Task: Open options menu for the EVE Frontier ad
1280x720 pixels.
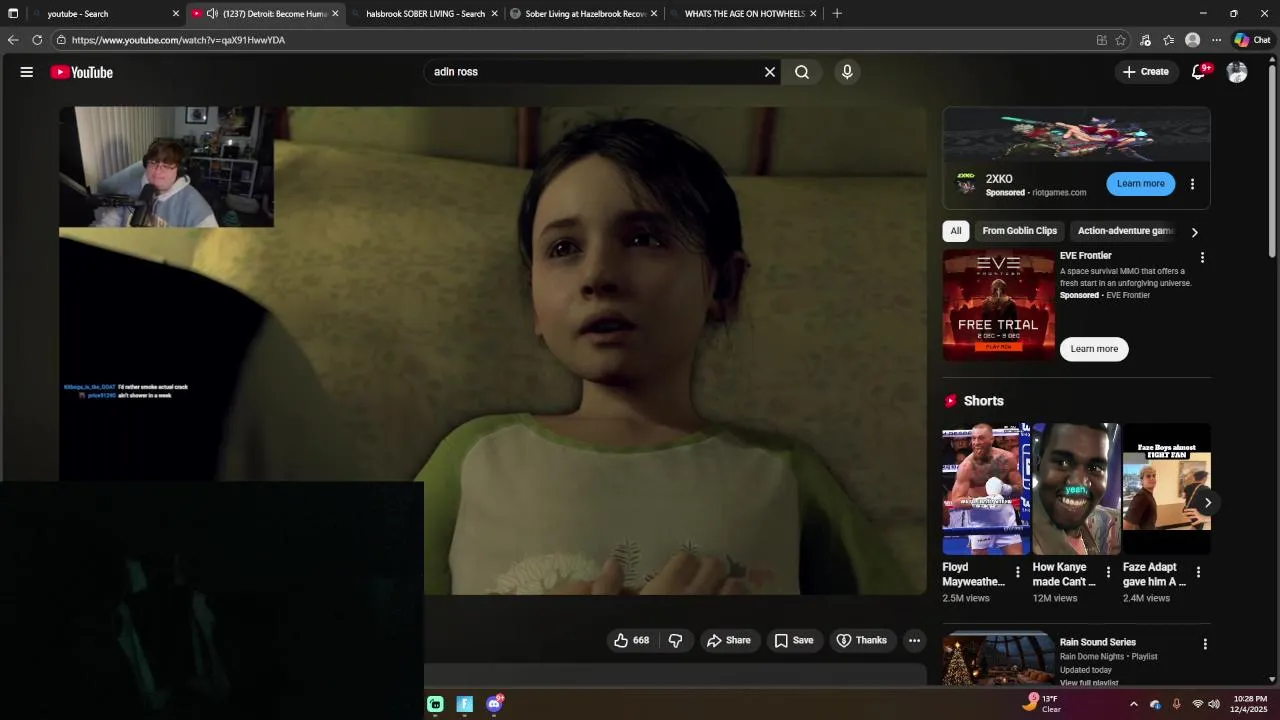Action: [1202, 258]
